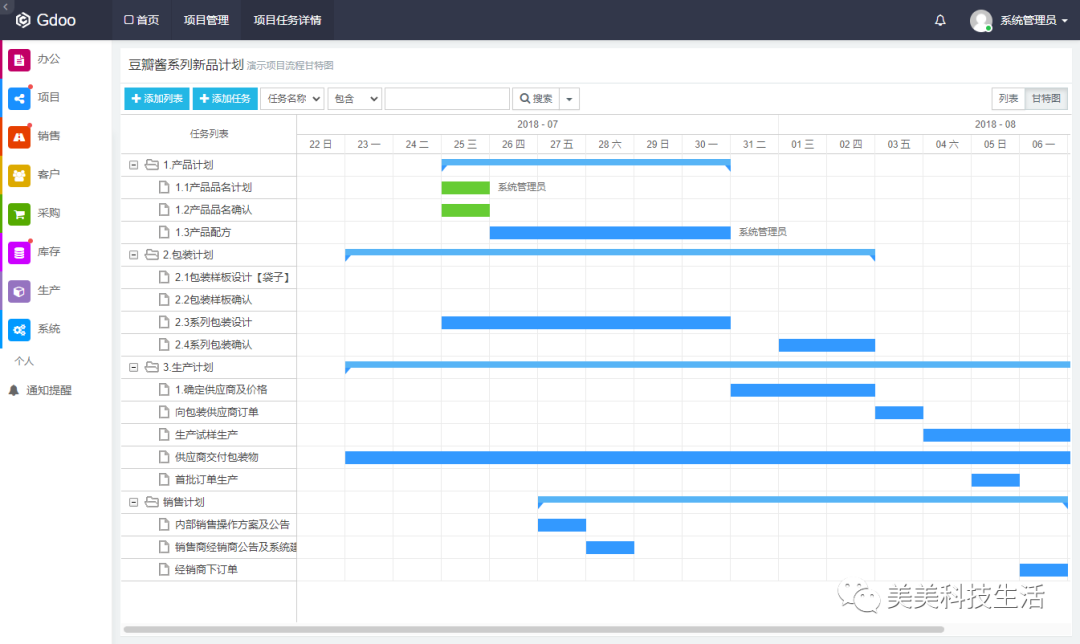Go to the 项目管理 tab

pyautogui.click(x=206, y=20)
